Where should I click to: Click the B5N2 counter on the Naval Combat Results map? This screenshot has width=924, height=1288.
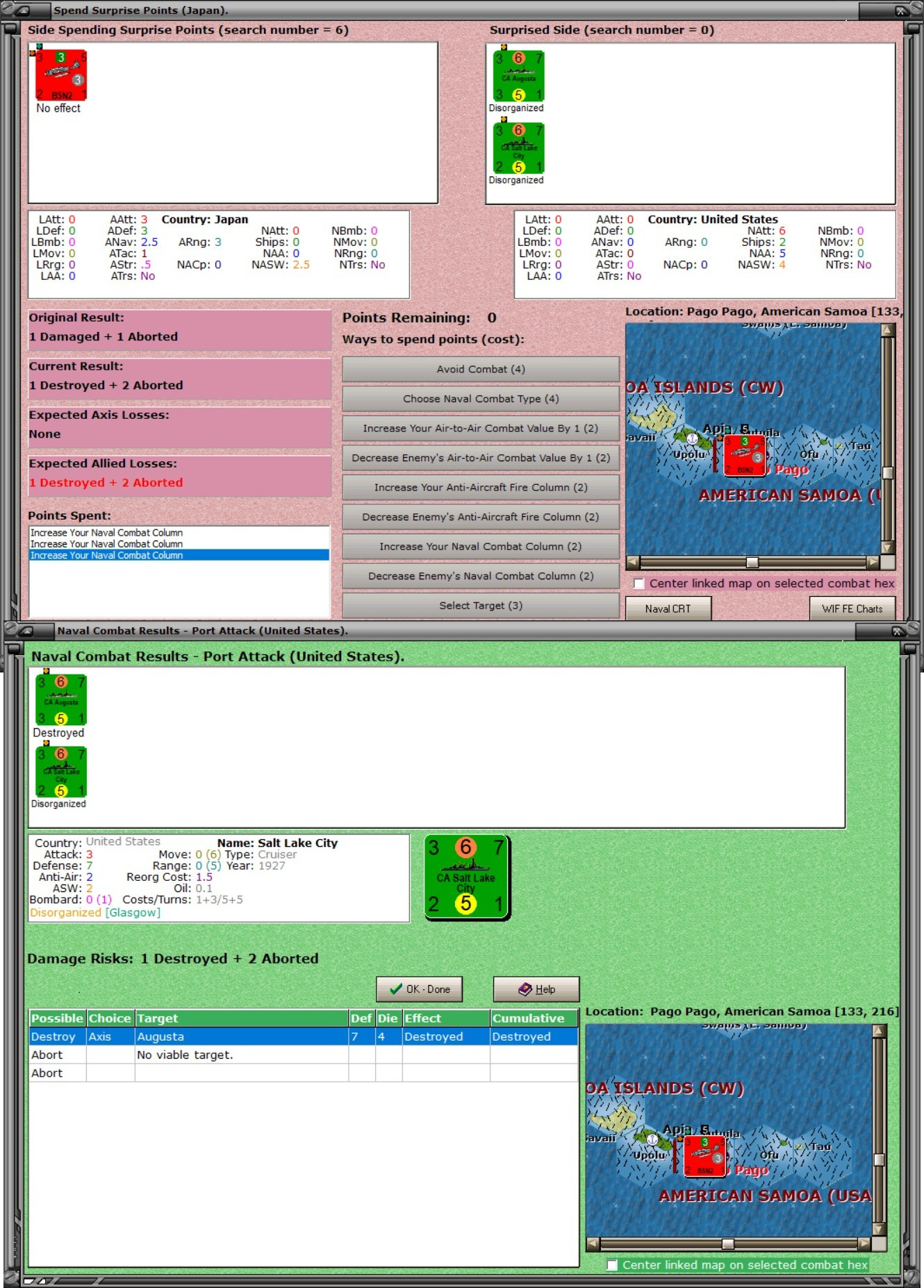(705, 1157)
